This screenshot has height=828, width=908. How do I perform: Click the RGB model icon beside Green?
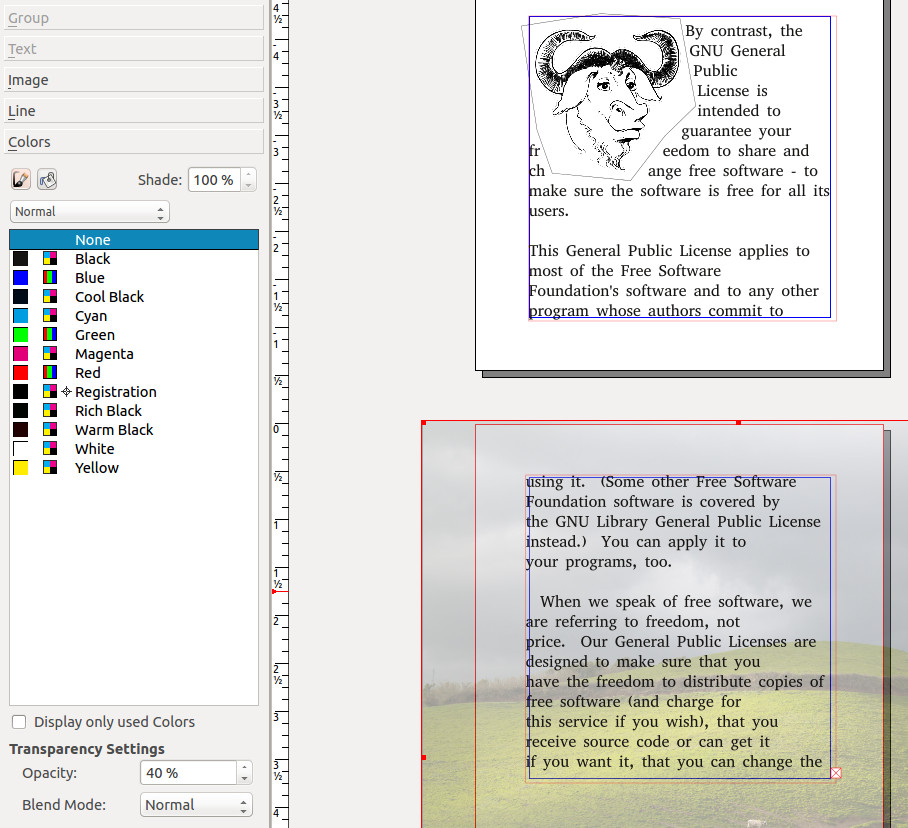[49, 335]
